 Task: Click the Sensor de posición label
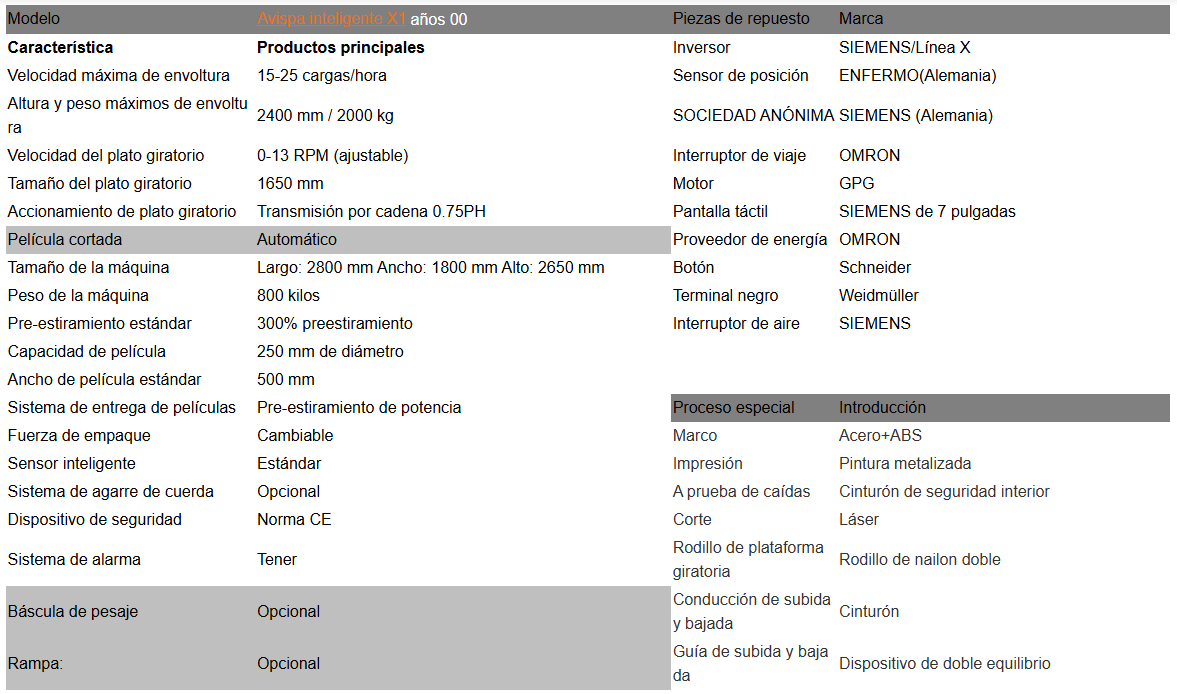point(740,75)
